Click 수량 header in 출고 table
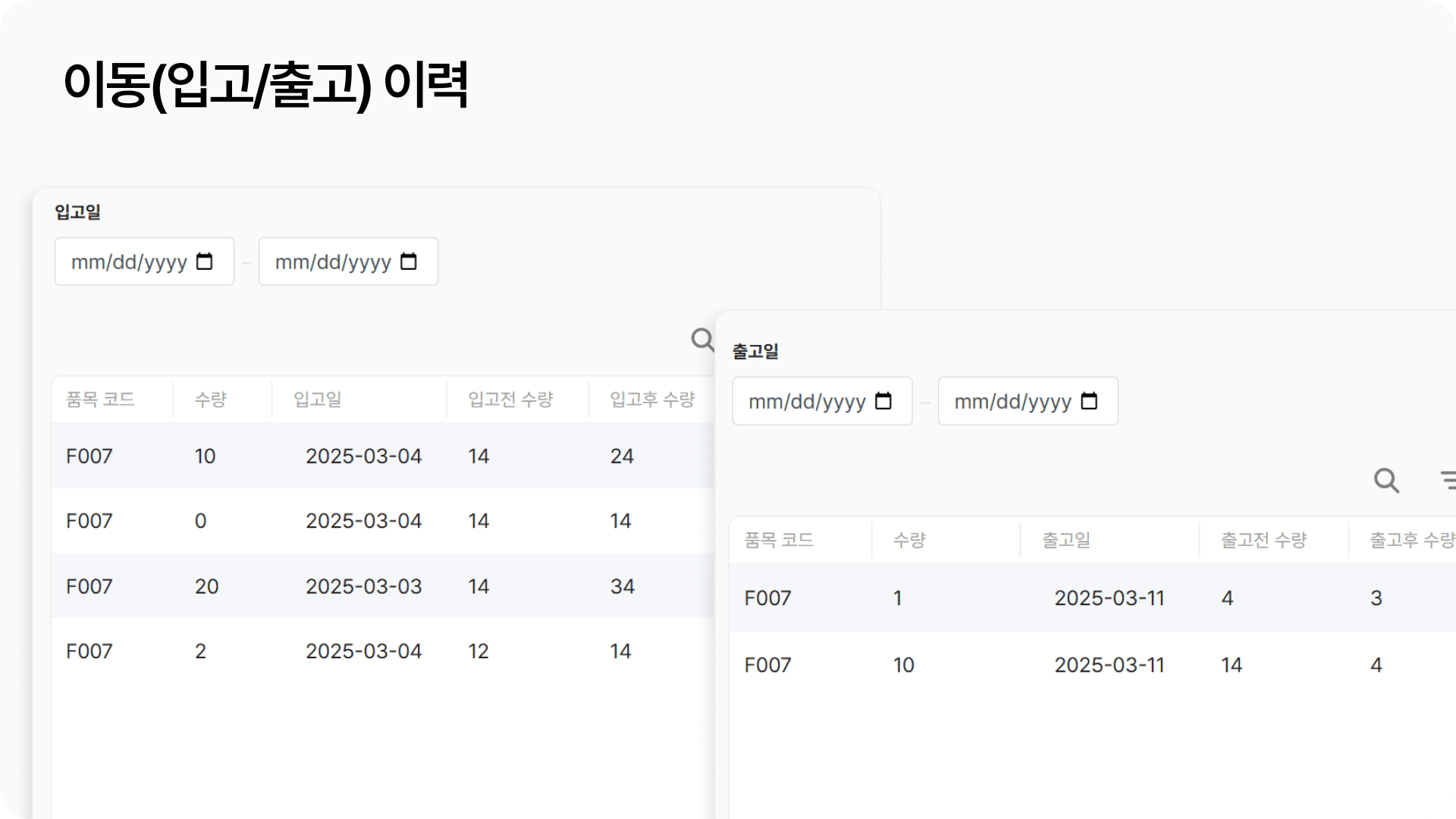 [909, 540]
